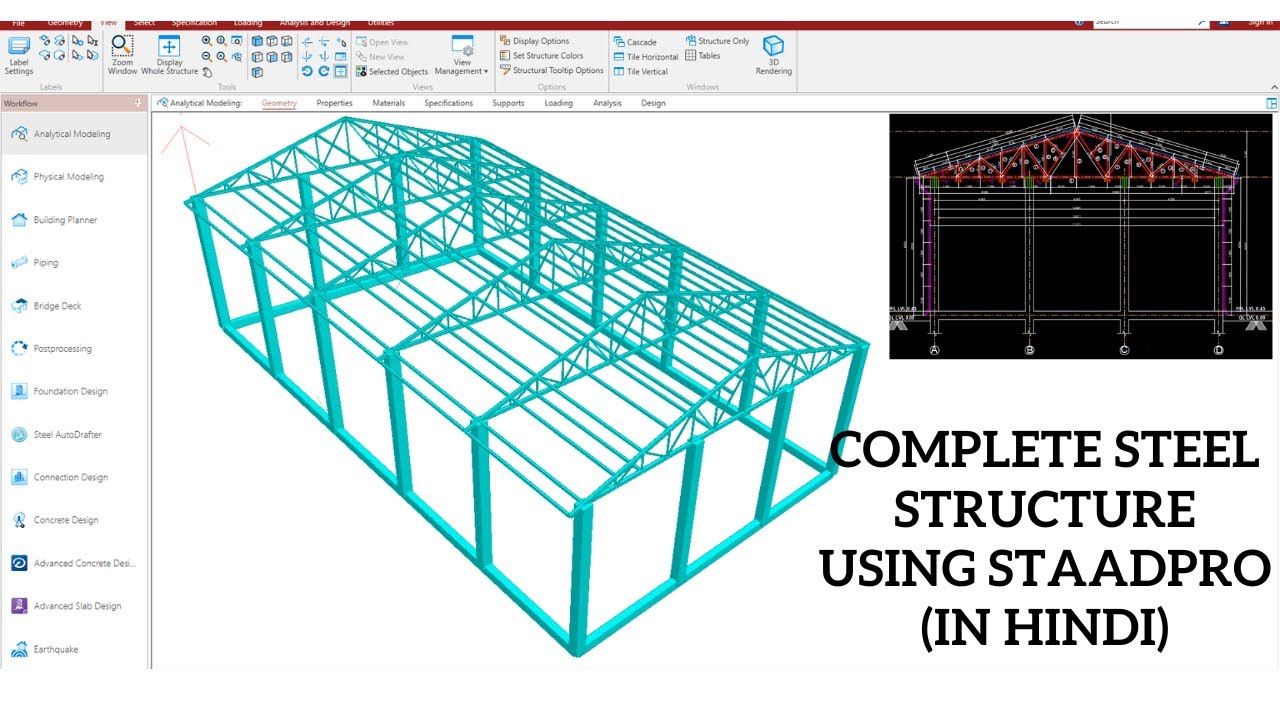
Task: Open the Concrete Design workflow
Action: tap(74, 520)
